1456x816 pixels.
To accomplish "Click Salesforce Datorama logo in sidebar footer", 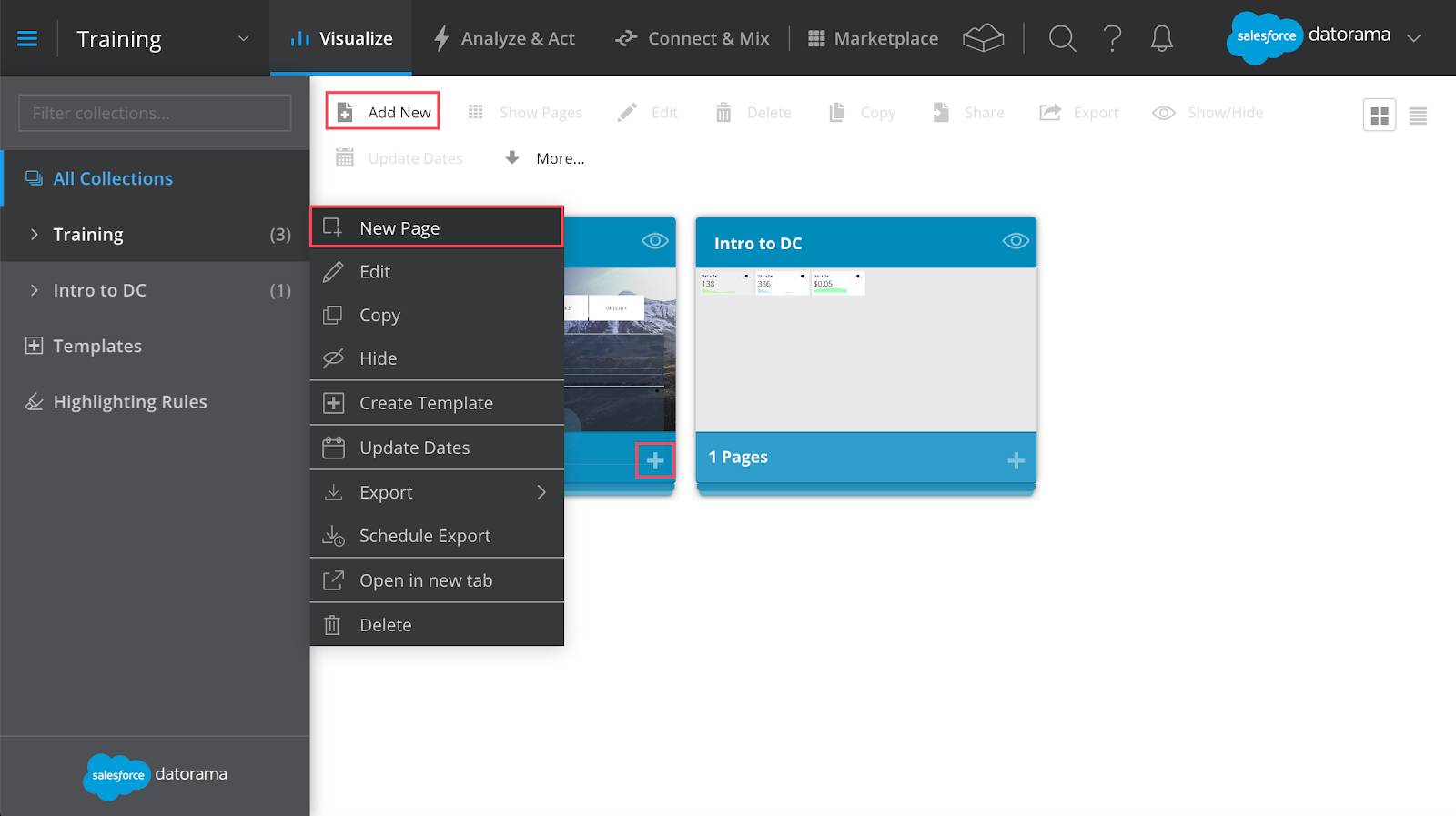I will coord(156,775).
